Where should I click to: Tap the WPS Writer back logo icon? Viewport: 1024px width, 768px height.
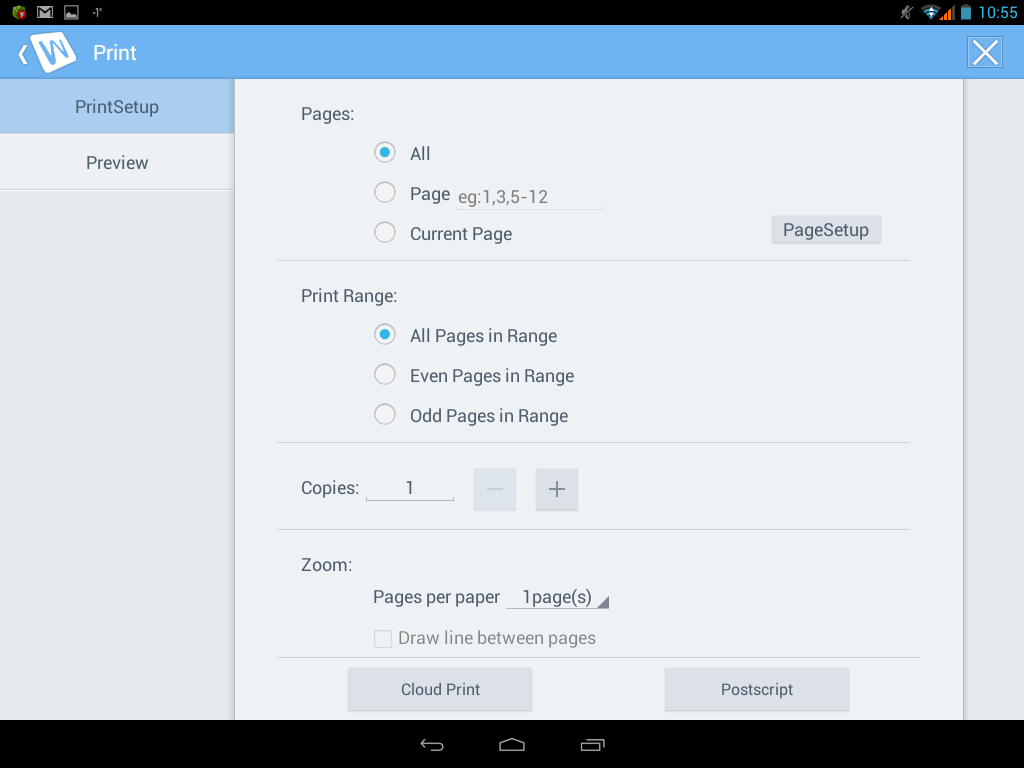(x=48, y=52)
